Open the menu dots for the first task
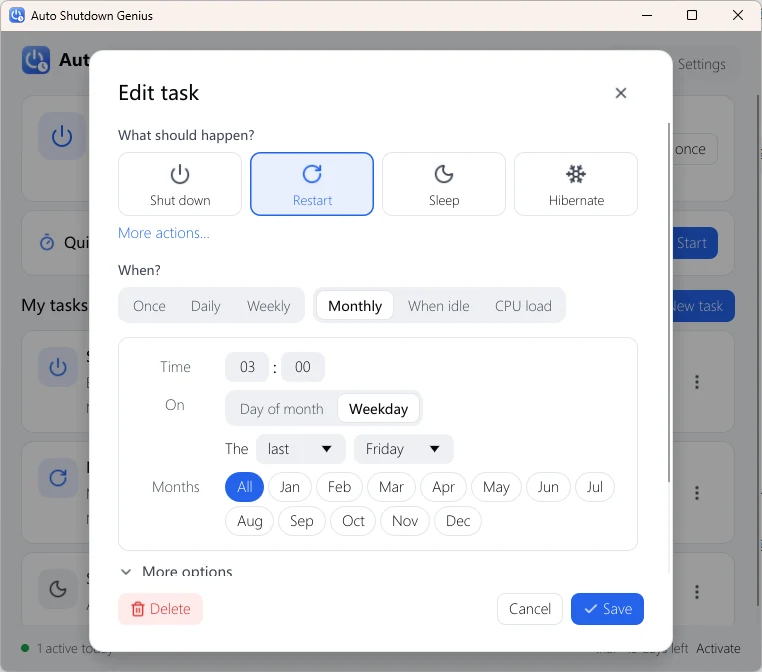The width and height of the screenshot is (762, 672). point(697,382)
